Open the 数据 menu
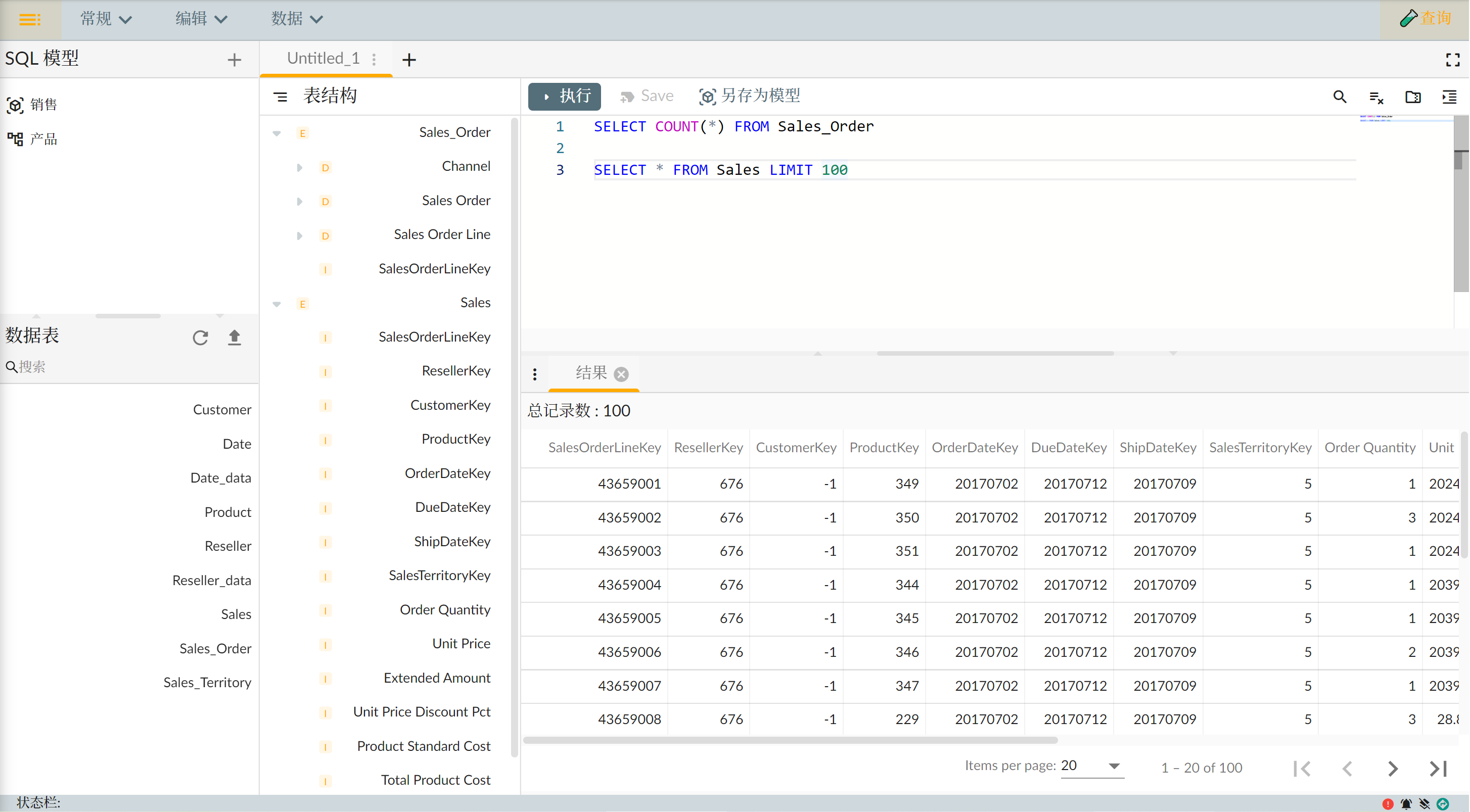The image size is (1470, 812). (x=297, y=19)
